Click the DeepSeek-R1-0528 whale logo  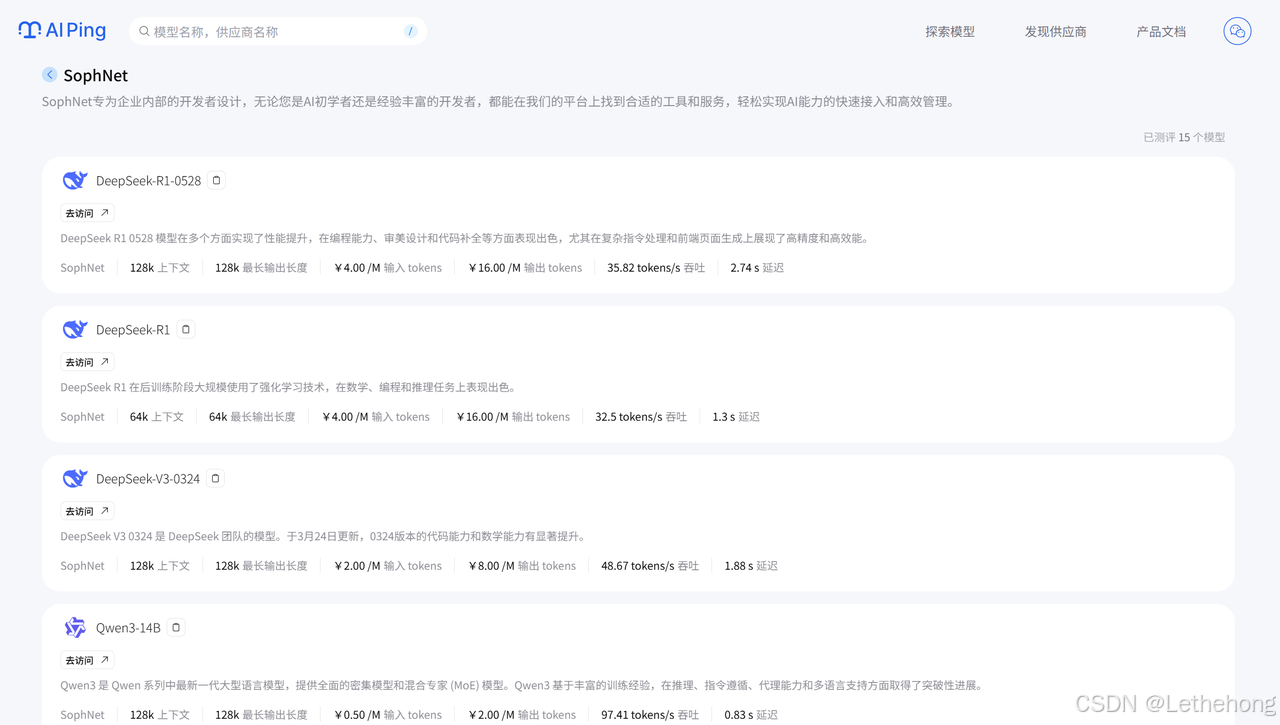(x=75, y=181)
